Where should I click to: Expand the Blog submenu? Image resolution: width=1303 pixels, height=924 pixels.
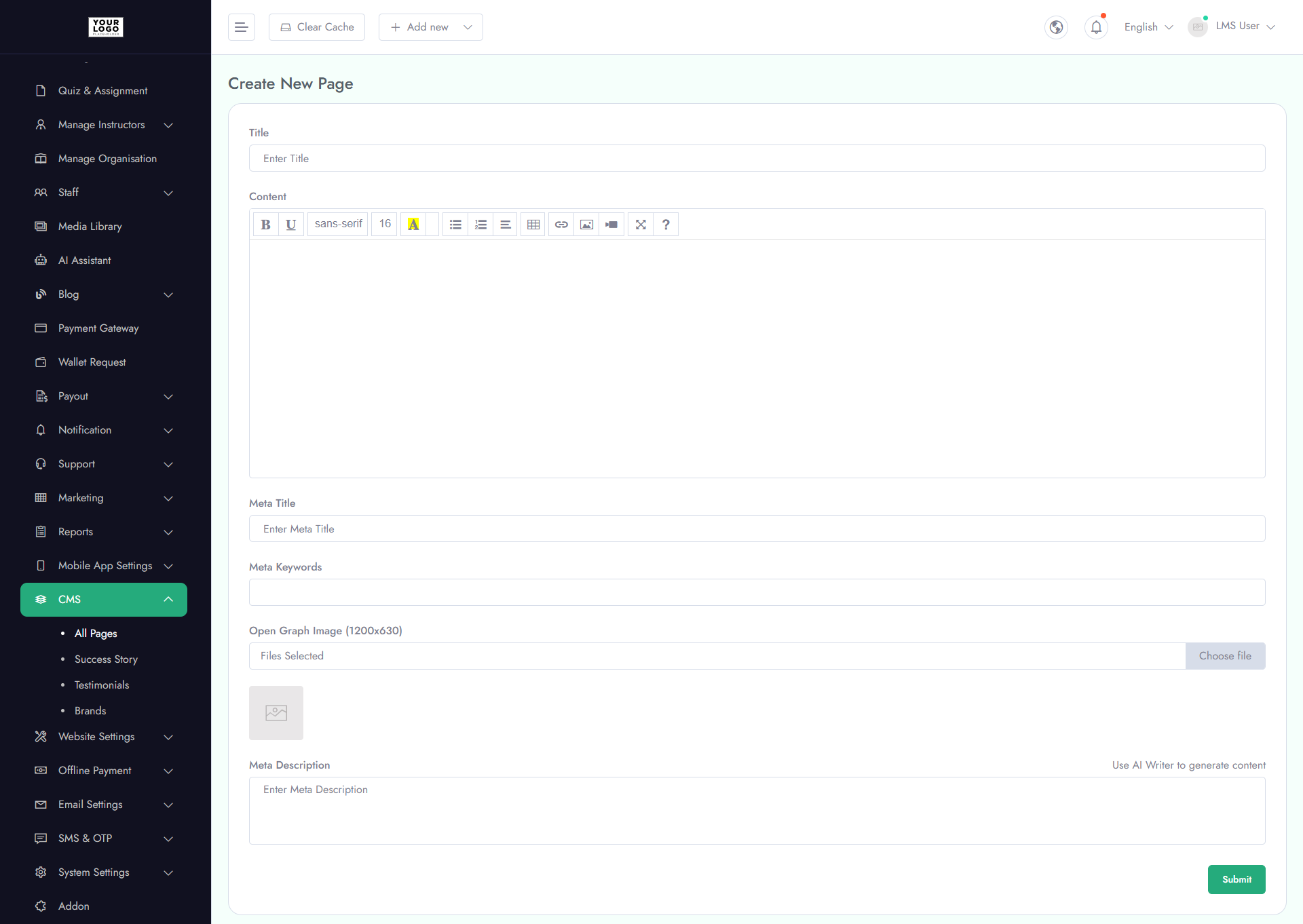104,294
